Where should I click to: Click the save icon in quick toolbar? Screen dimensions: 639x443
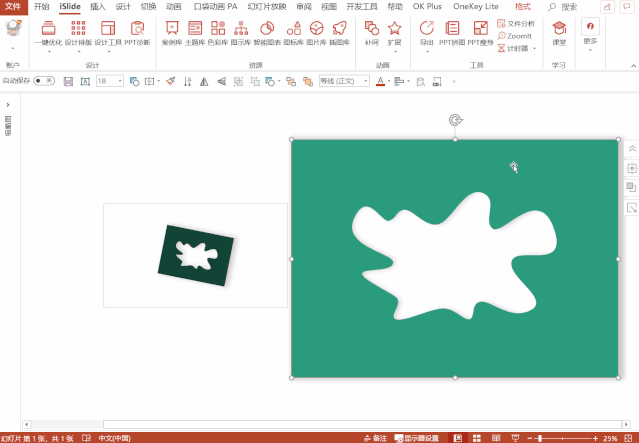pos(68,82)
